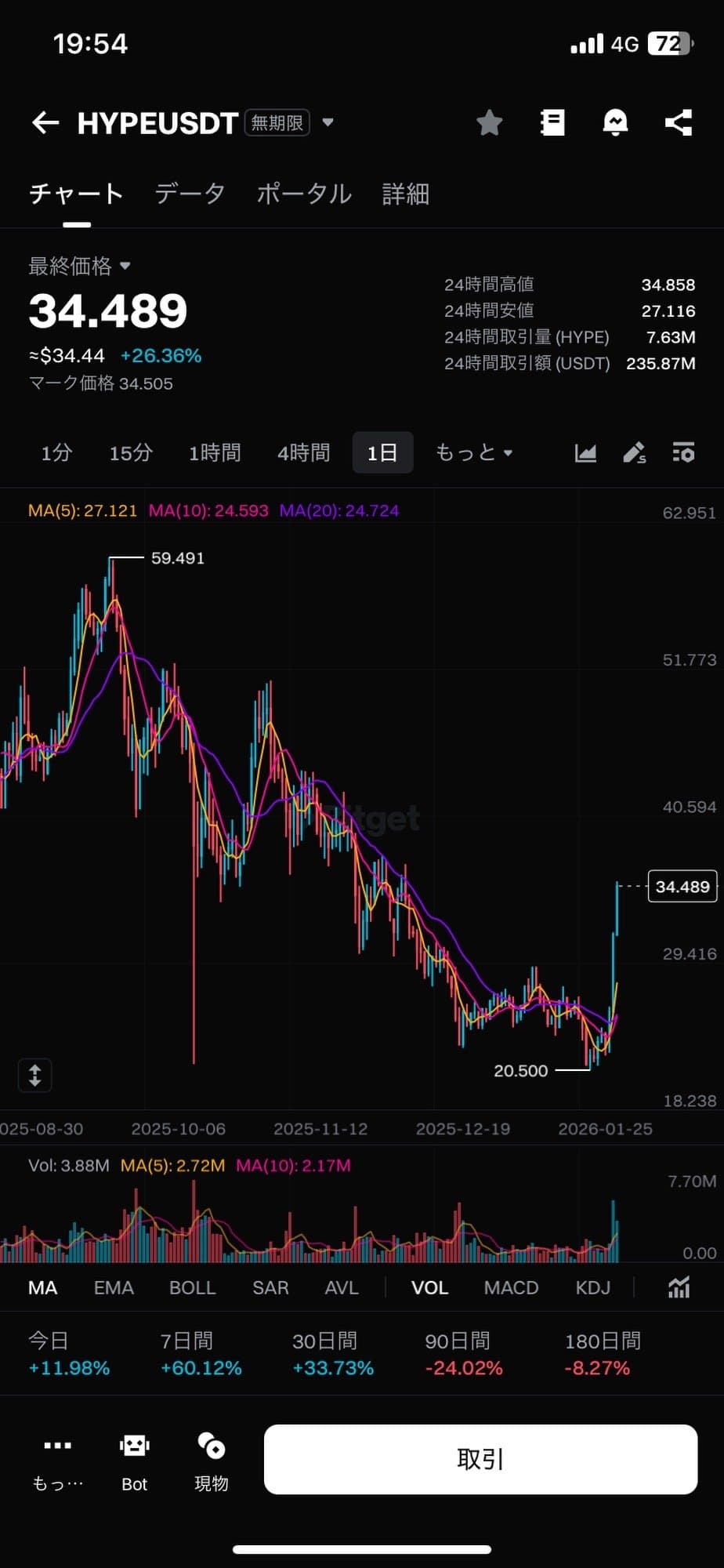The width and height of the screenshot is (724, 1568).
Task: Open the order notes document icon
Action: click(552, 122)
